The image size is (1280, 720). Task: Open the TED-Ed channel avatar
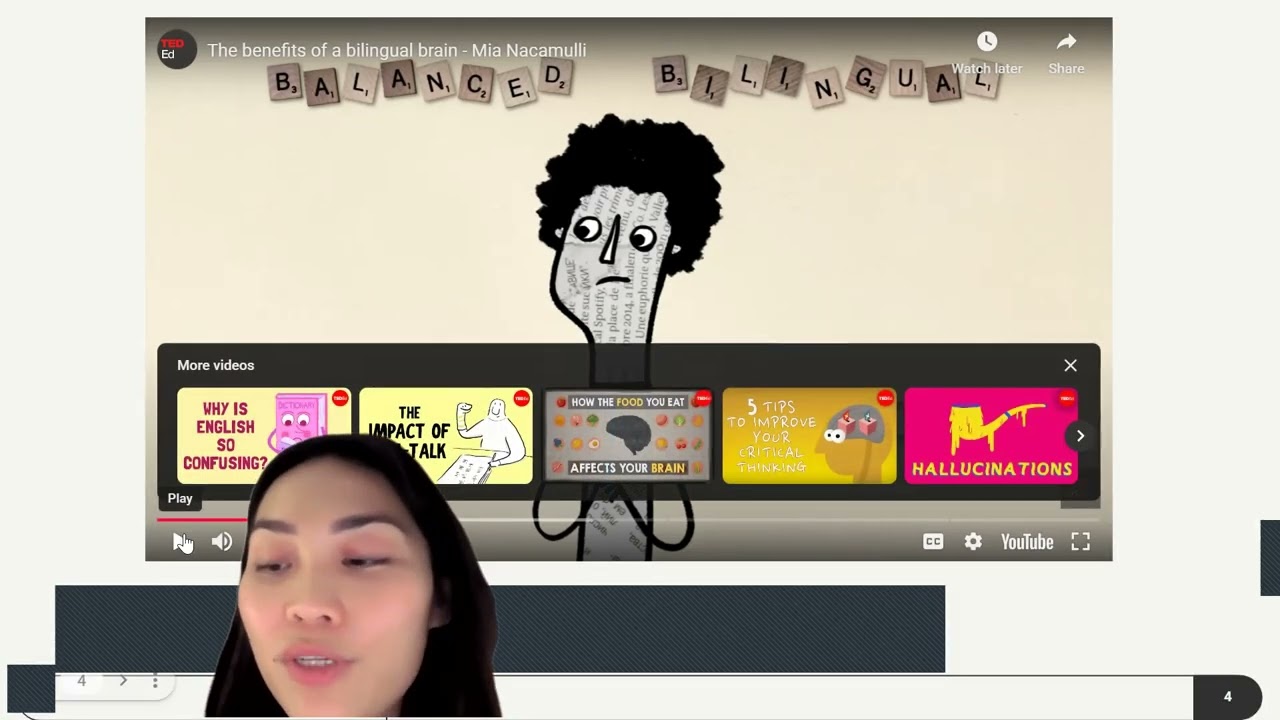(x=176, y=50)
